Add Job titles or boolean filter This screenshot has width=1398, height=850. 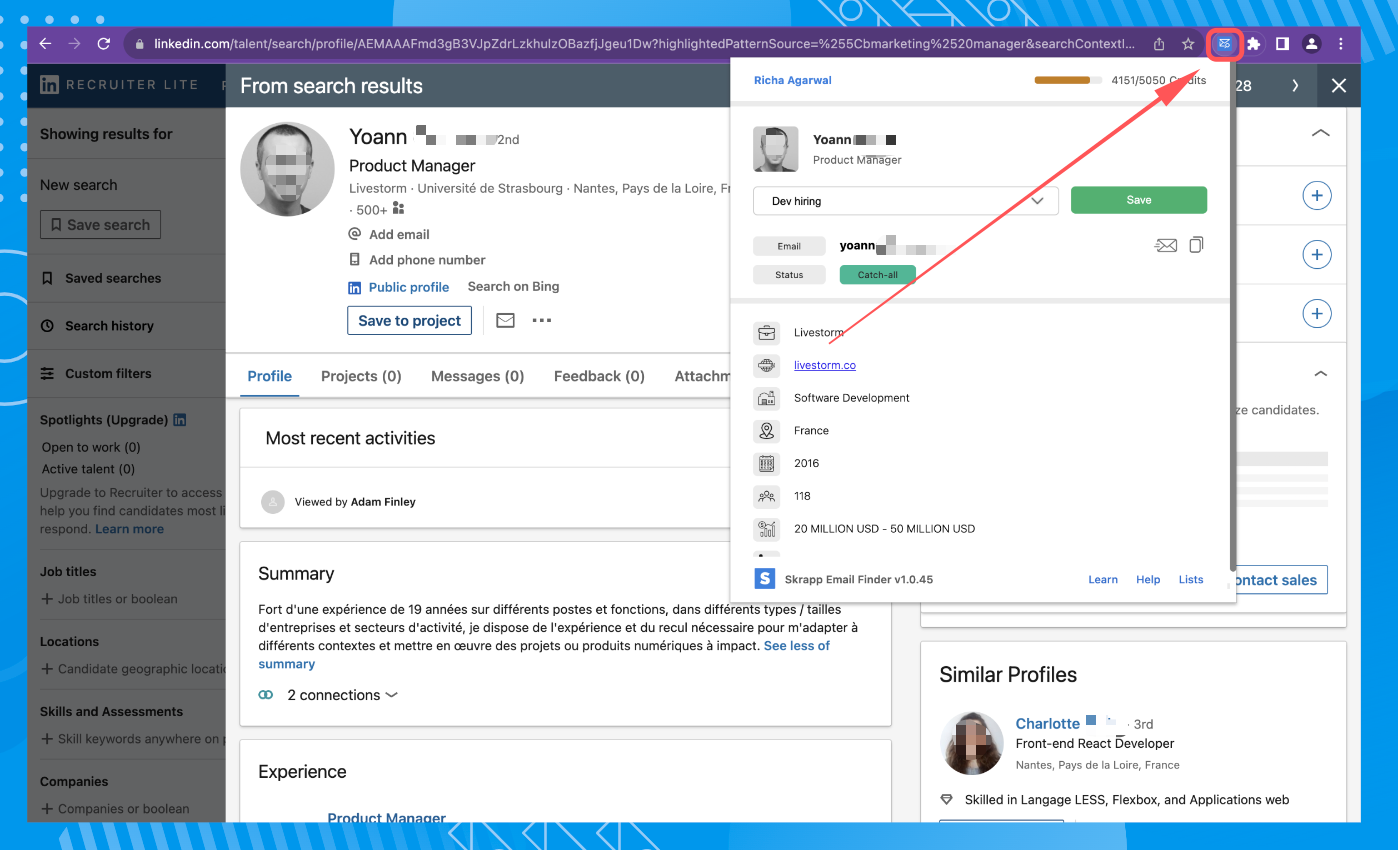point(110,599)
